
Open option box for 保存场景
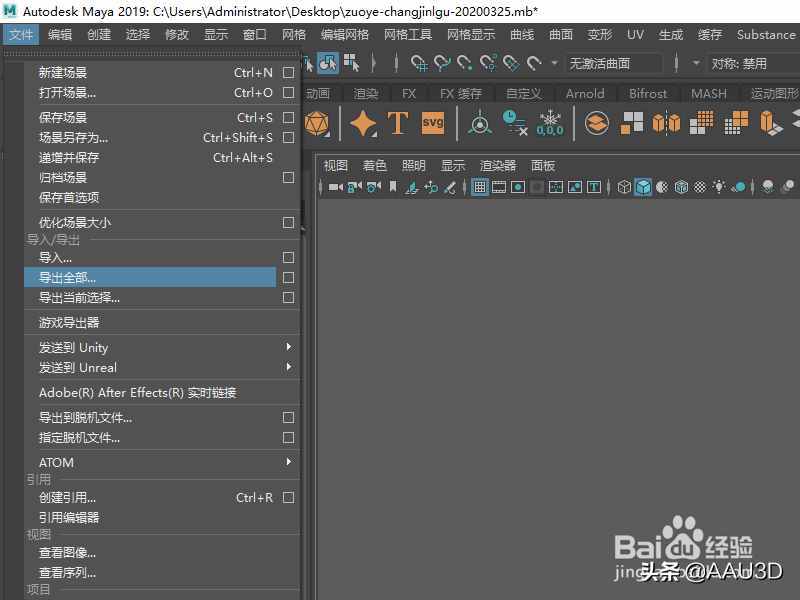288,117
